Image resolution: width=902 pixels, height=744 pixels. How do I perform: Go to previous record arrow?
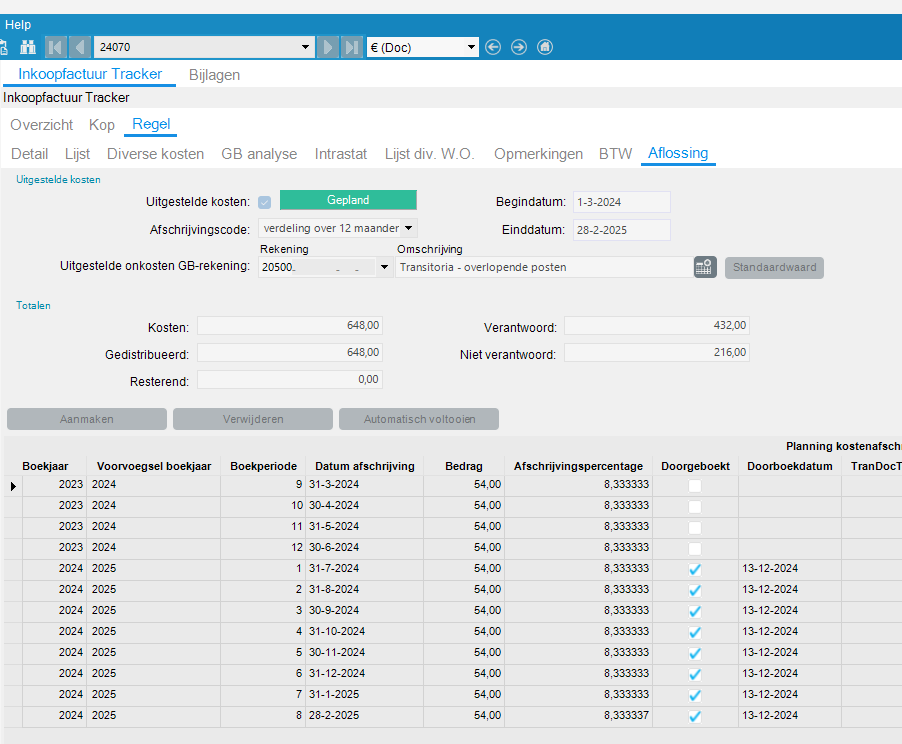pyautogui.click(x=80, y=47)
